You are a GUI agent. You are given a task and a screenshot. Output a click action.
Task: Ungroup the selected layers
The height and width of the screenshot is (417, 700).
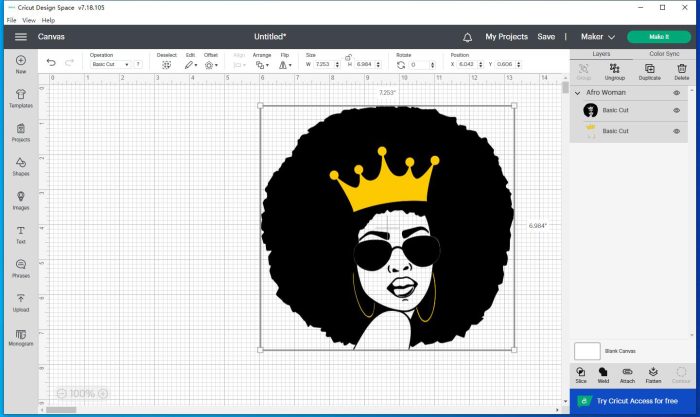click(615, 71)
